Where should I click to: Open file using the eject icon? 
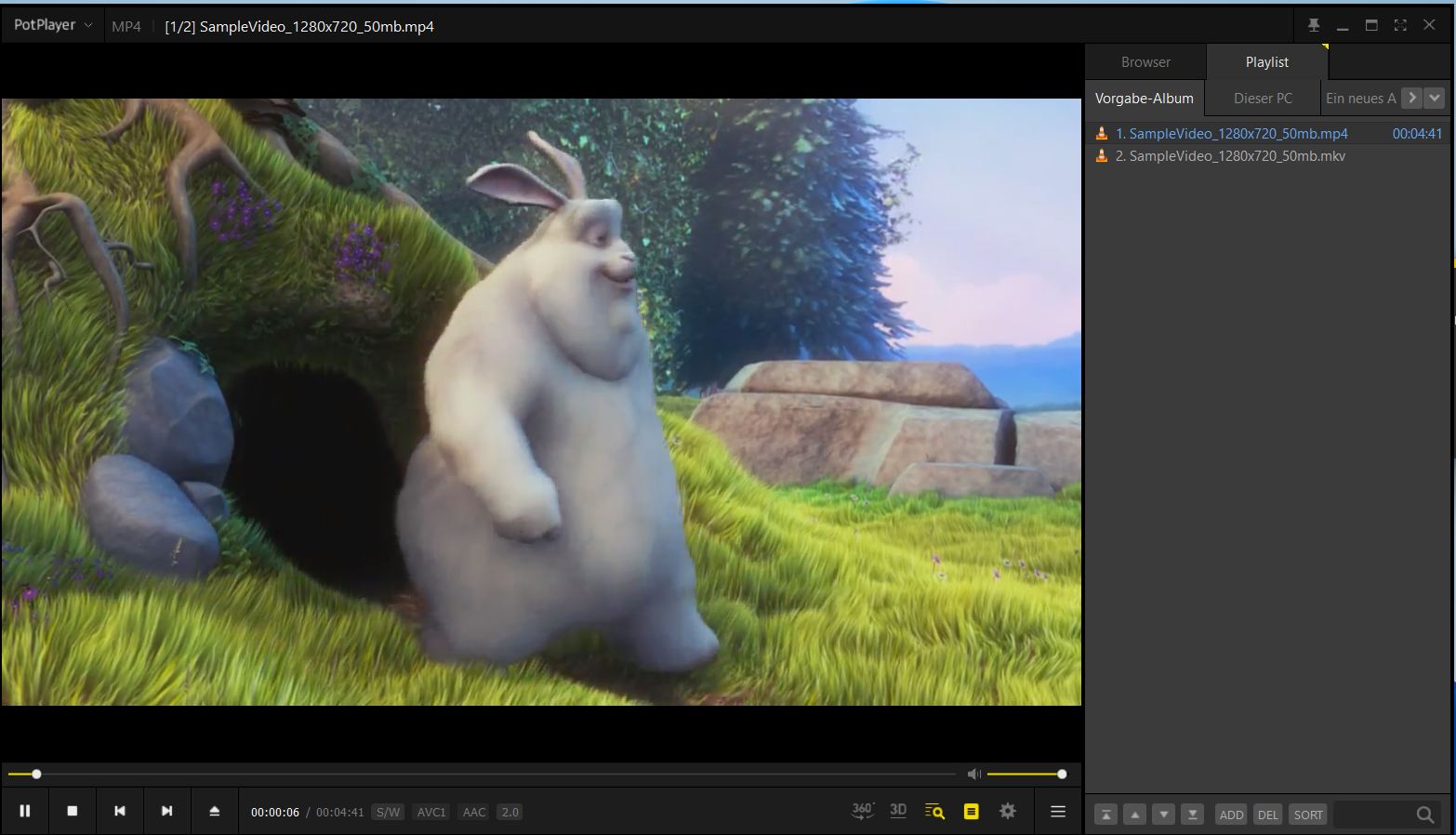(214, 811)
